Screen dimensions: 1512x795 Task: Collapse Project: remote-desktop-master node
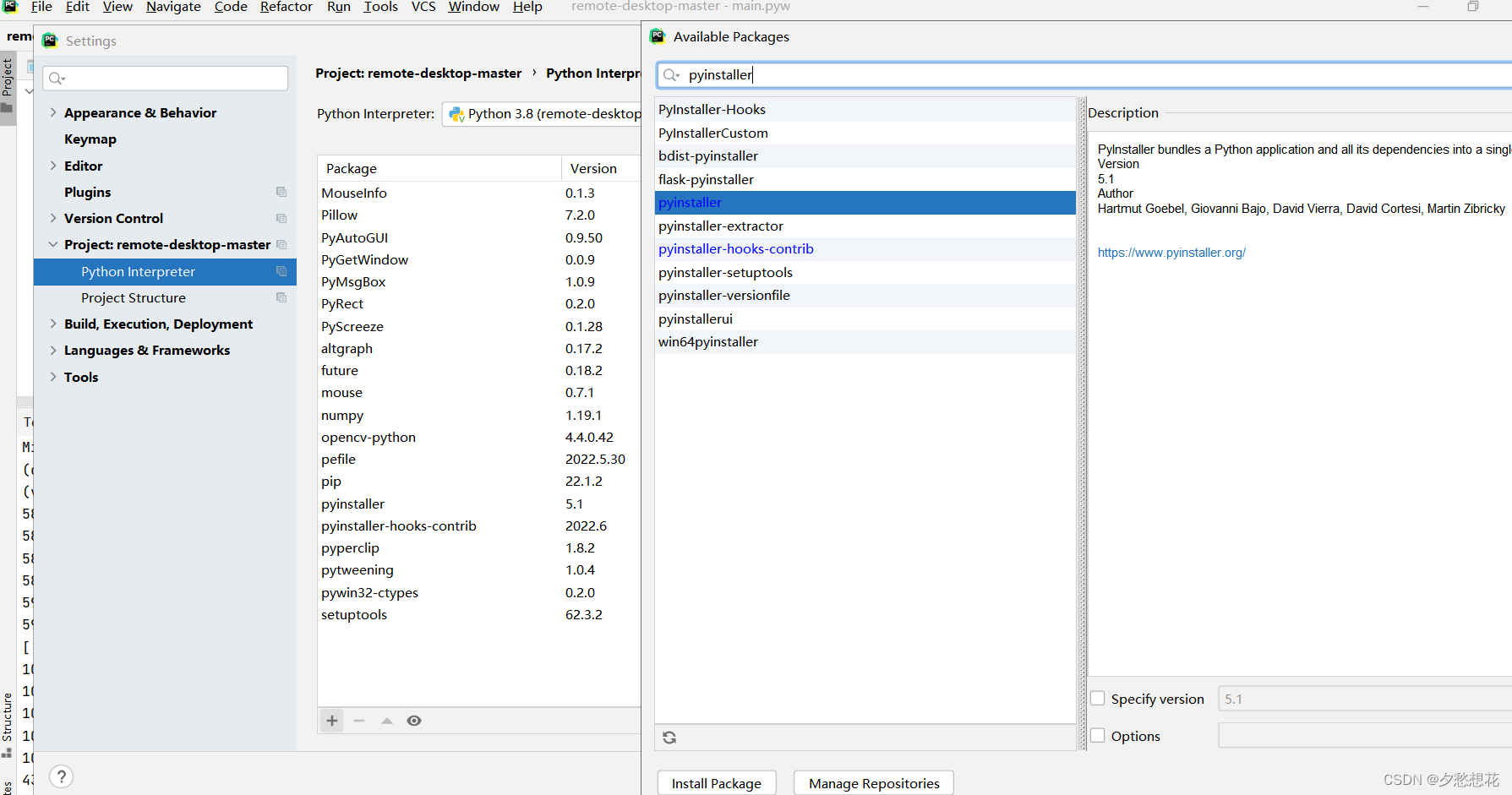point(53,244)
